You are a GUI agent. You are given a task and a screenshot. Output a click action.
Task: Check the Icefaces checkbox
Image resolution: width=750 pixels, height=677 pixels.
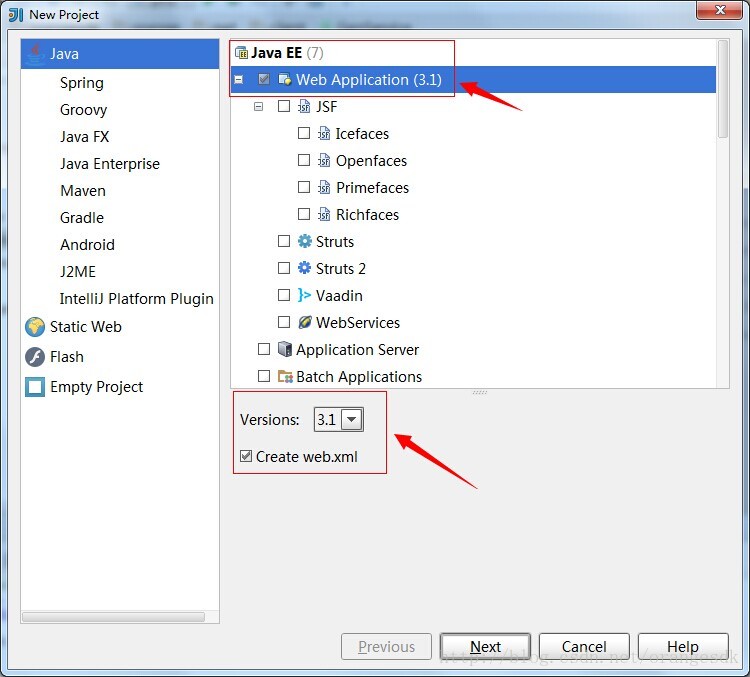tap(304, 133)
